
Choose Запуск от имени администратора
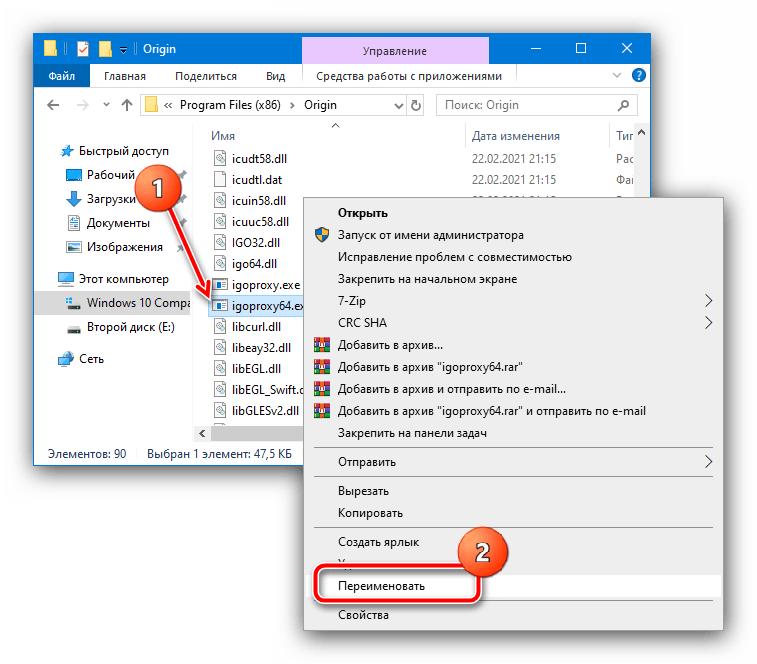[513, 235]
